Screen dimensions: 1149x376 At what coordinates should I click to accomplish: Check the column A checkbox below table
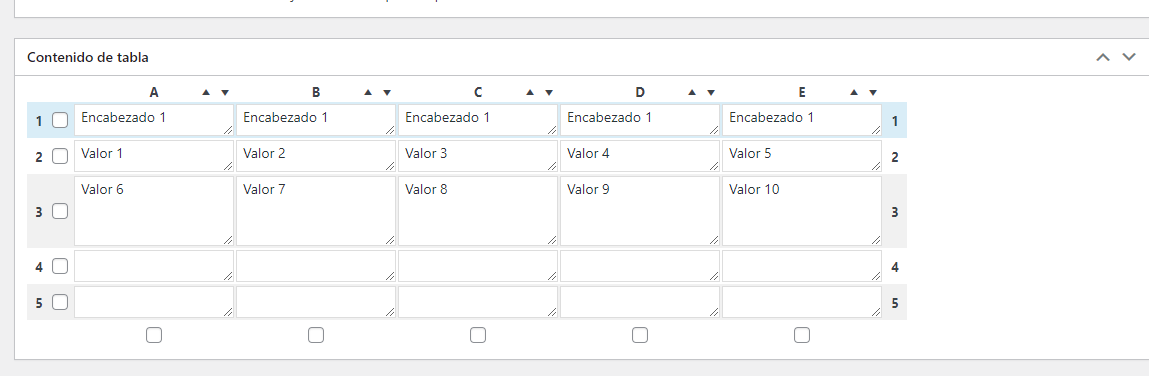click(154, 335)
